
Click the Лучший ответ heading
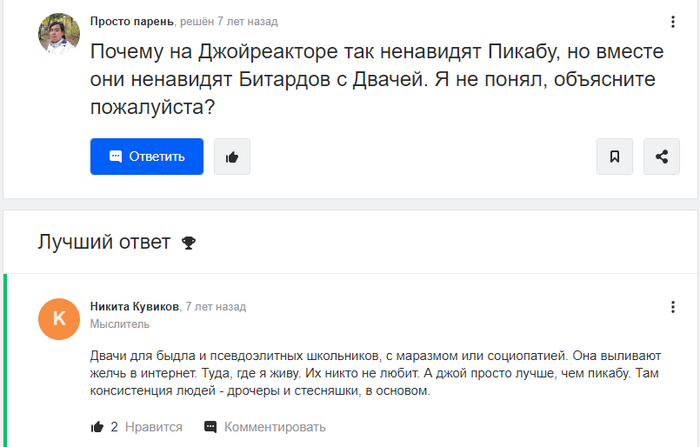click(104, 242)
